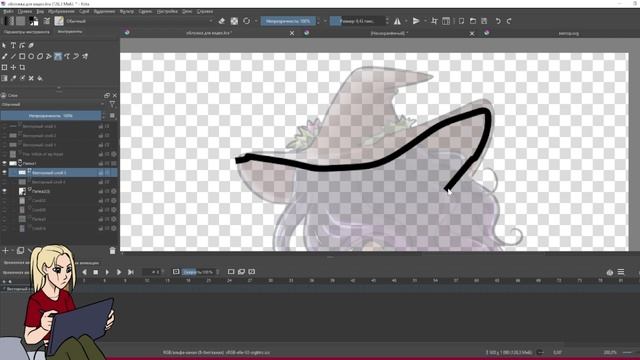Click the new document toolbar icon
Screen dimensions: 640x360
tap(461, 21)
